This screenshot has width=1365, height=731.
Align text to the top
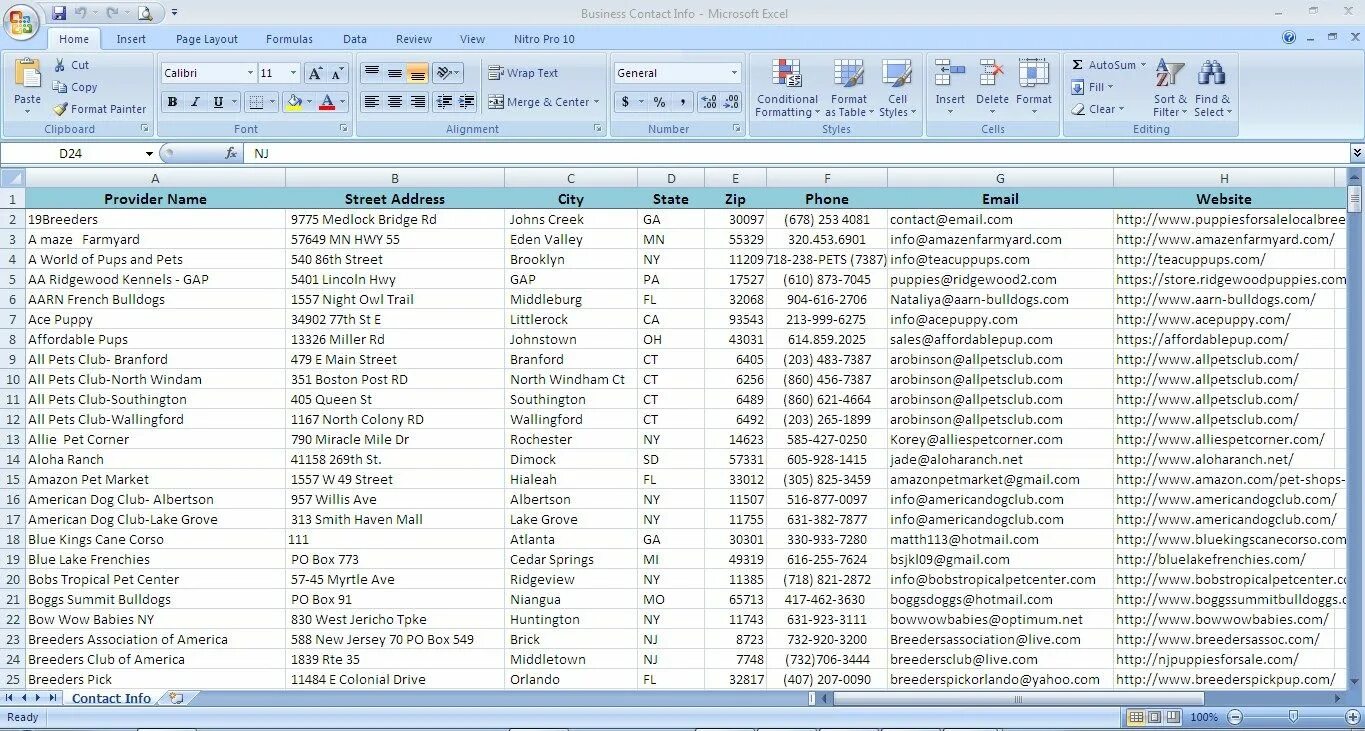tap(371, 73)
